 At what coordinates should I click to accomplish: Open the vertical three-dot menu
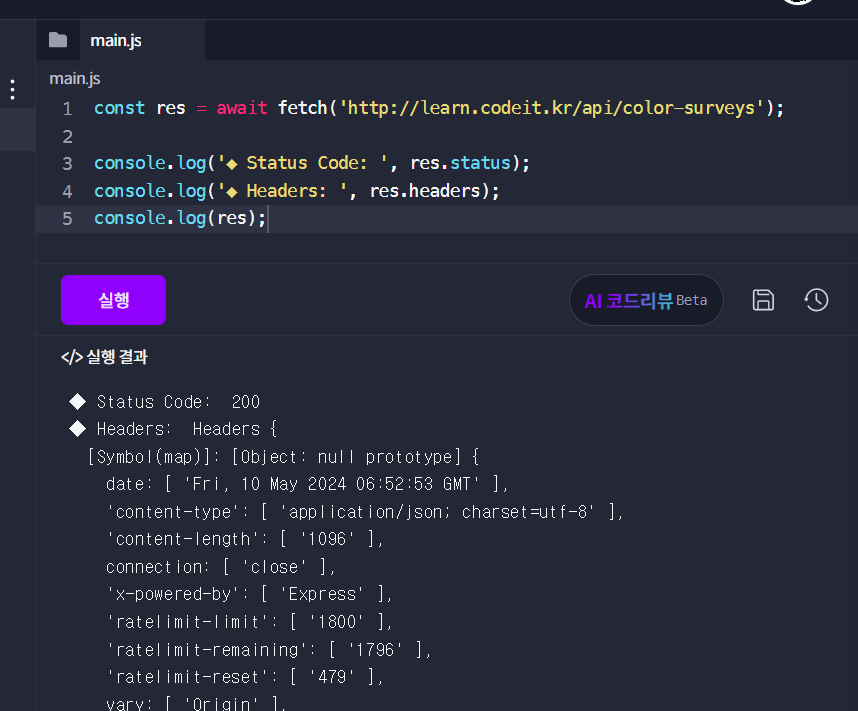coord(13,89)
